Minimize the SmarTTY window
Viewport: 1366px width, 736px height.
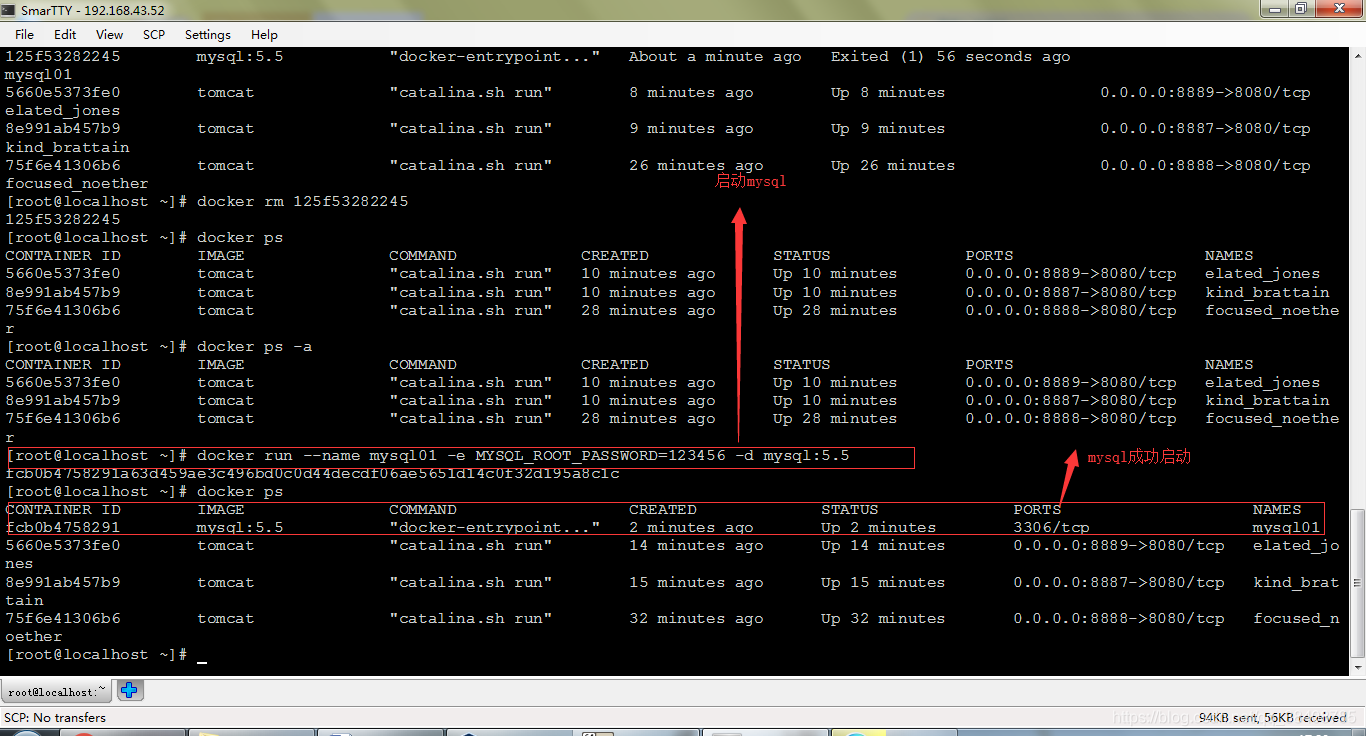(1273, 9)
